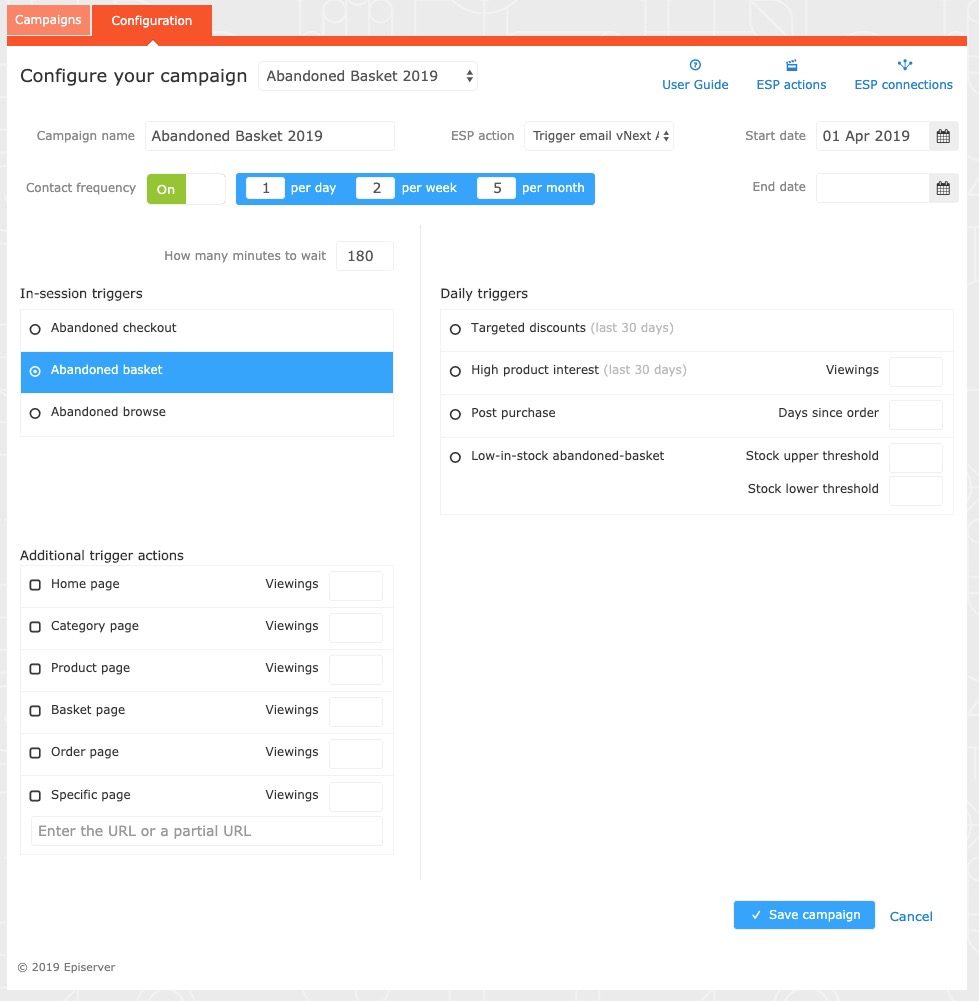Expand the campaign selector dropdown
The width and height of the screenshot is (979, 1001).
[367, 76]
